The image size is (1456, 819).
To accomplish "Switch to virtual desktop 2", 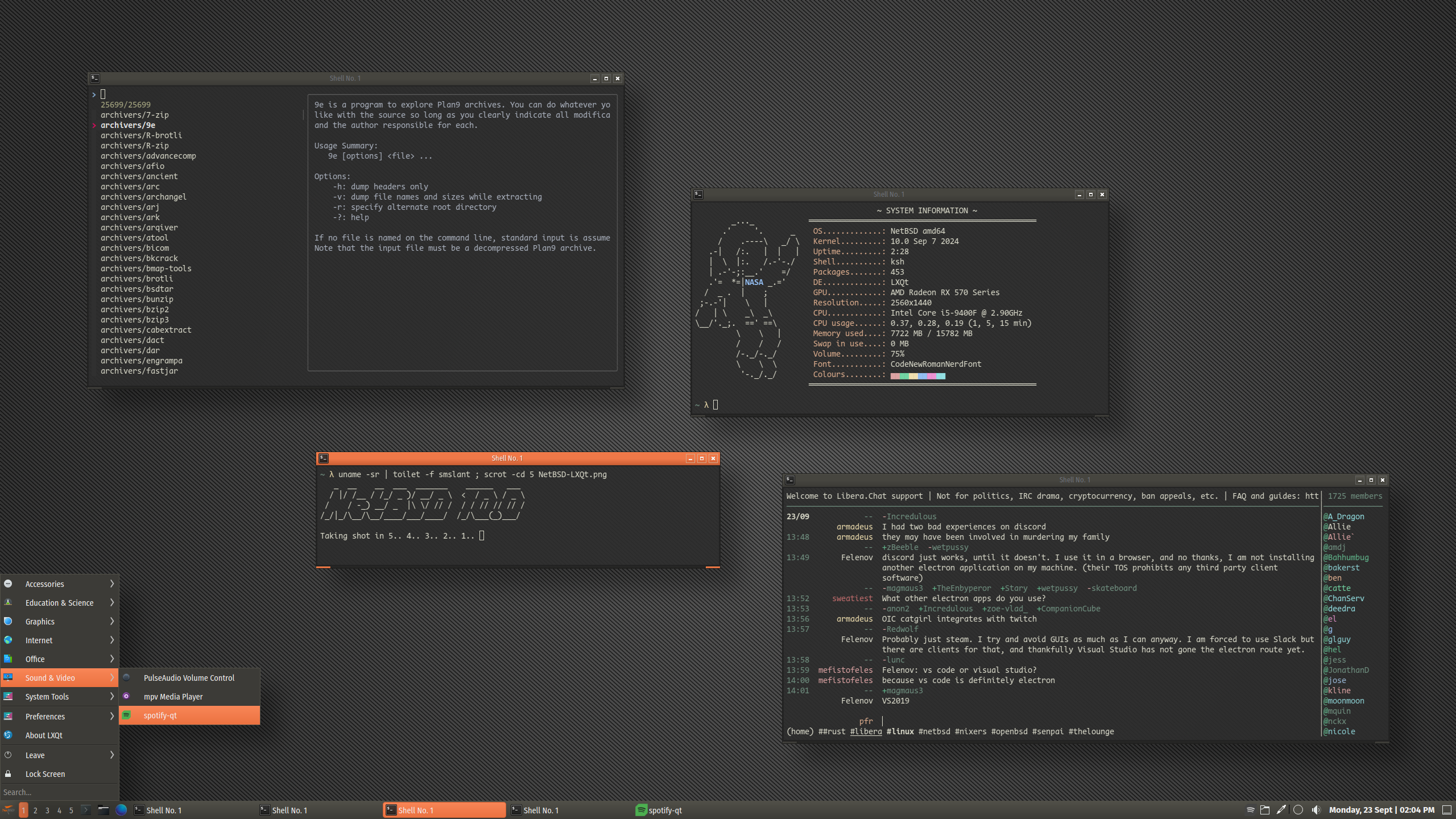I will (x=35, y=810).
